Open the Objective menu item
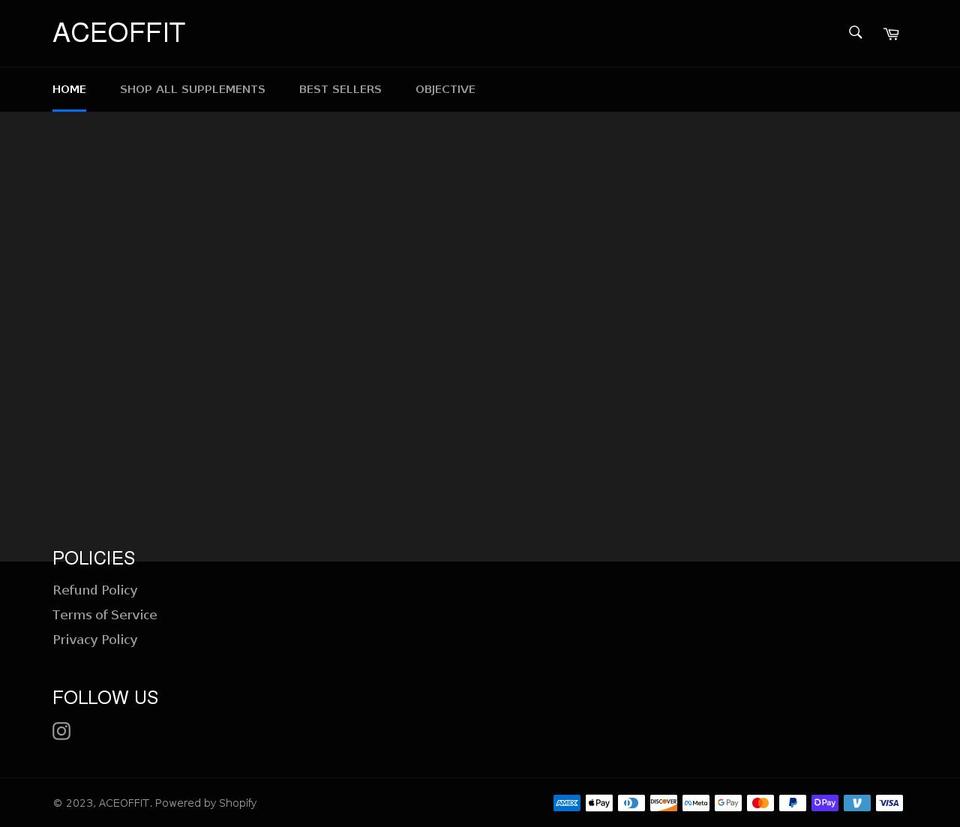The height and width of the screenshot is (827, 960). [x=445, y=89]
